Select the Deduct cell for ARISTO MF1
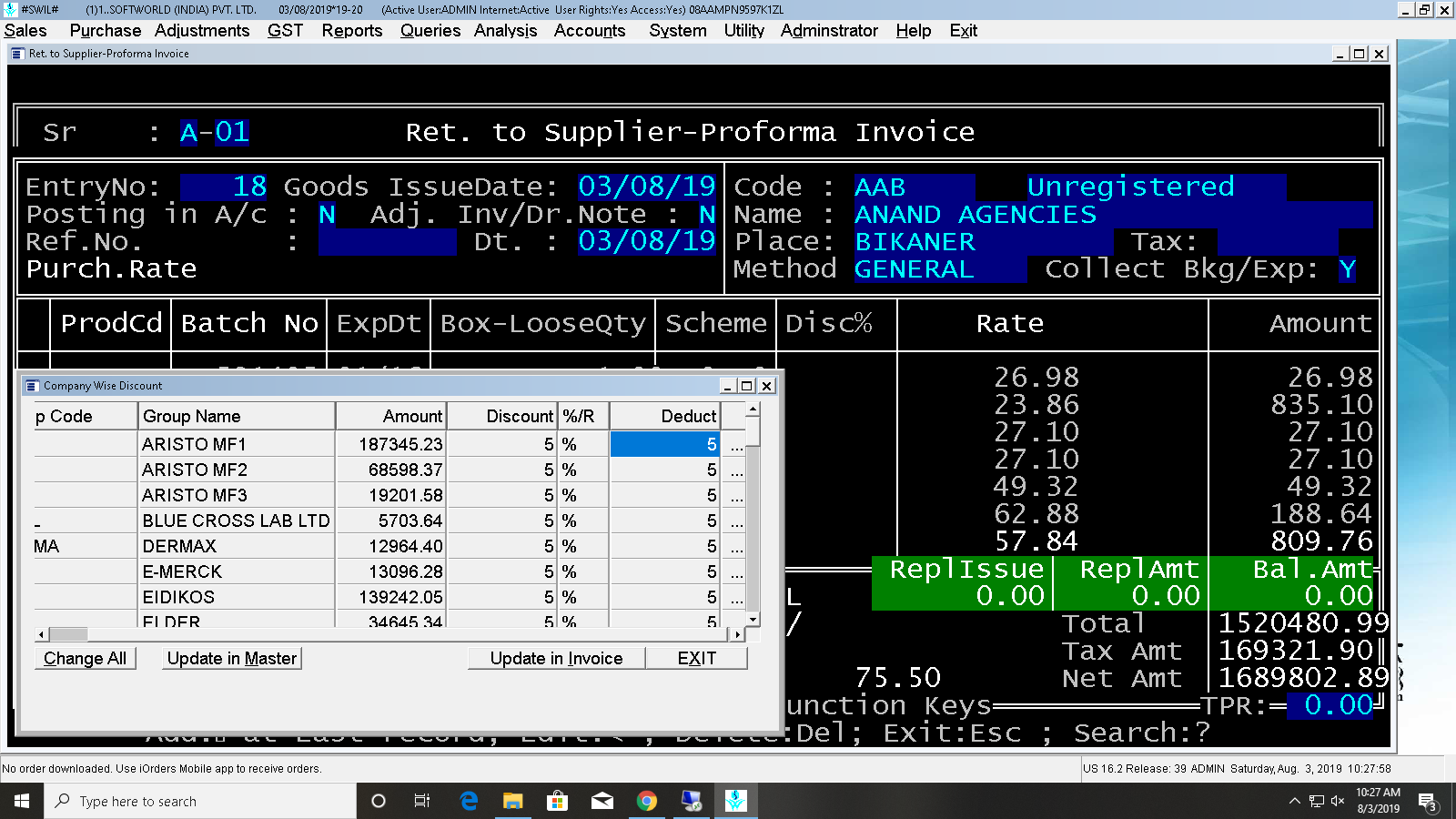Image resolution: width=1456 pixels, height=819 pixels. [x=665, y=444]
